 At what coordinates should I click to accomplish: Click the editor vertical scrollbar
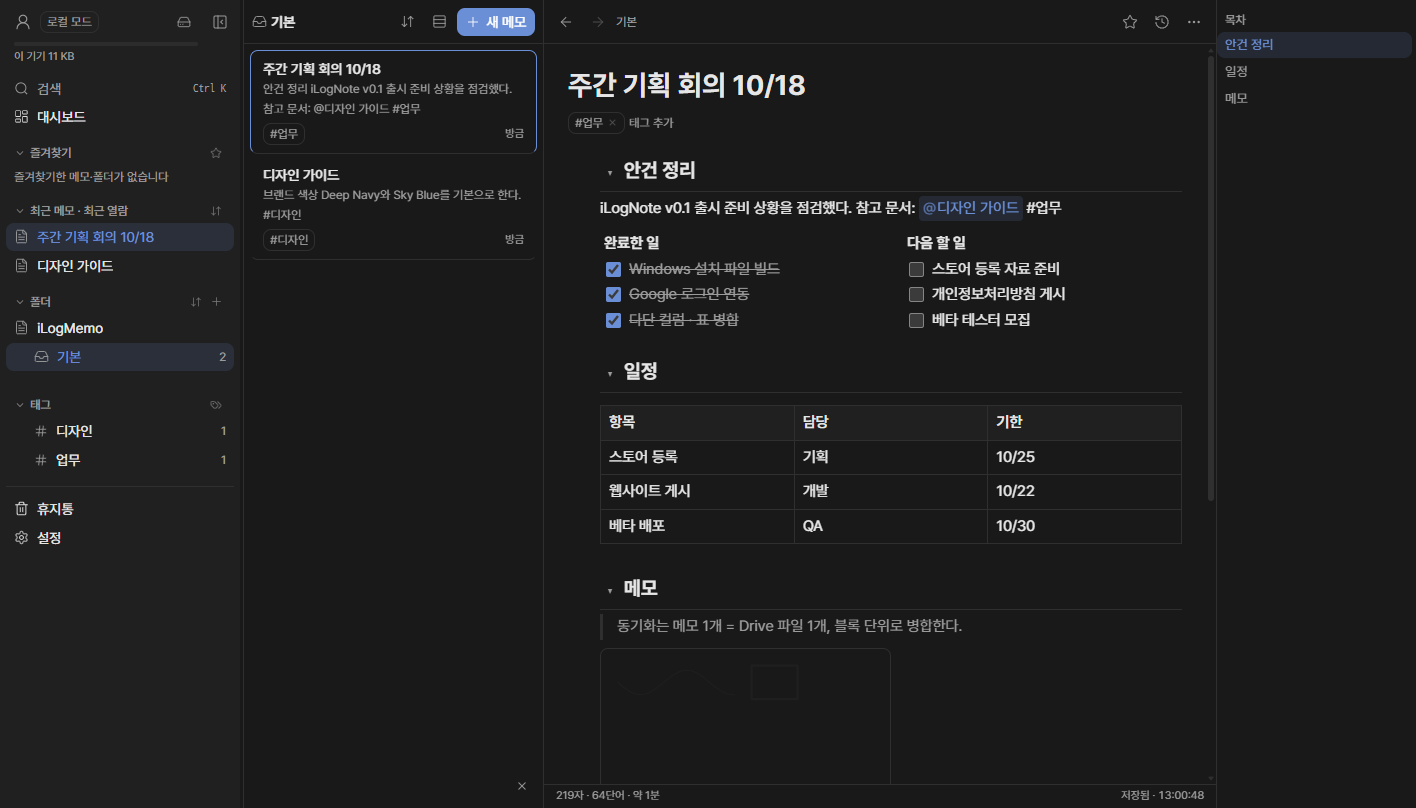pyautogui.click(x=1211, y=280)
